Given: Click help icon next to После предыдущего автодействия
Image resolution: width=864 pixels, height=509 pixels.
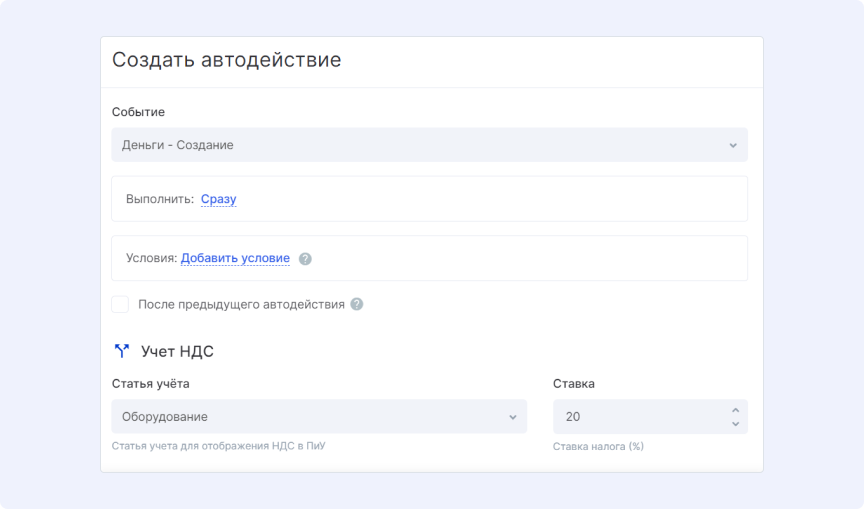Looking at the screenshot, I should [x=357, y=304].
